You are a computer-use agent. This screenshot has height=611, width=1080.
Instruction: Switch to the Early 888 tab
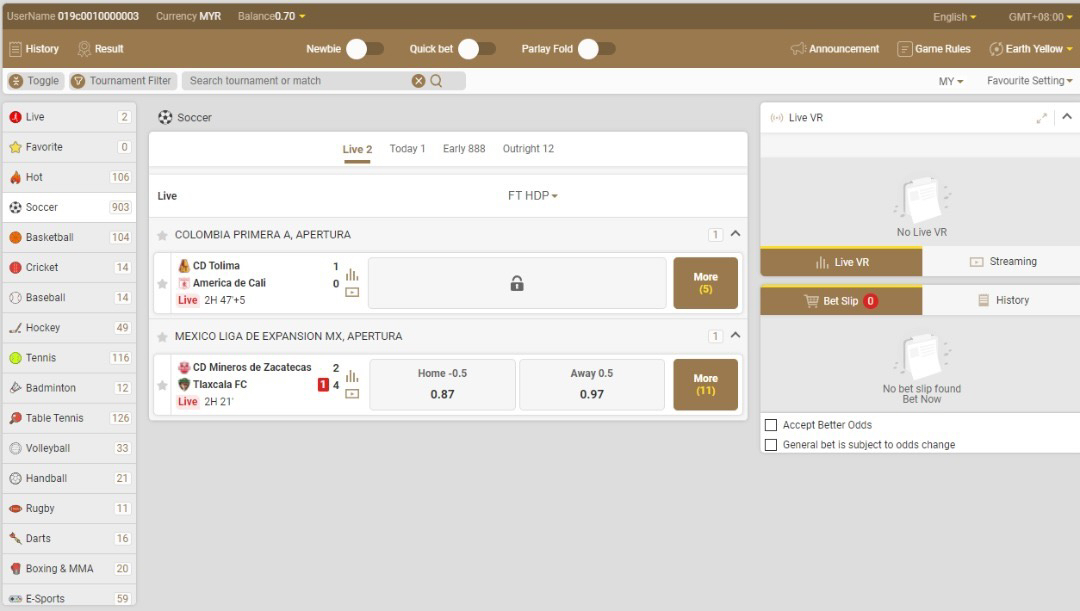[464, 149]
